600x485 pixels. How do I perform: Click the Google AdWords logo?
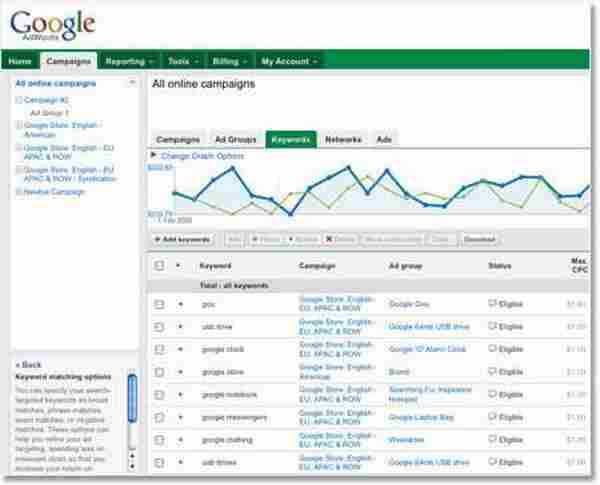52,25
